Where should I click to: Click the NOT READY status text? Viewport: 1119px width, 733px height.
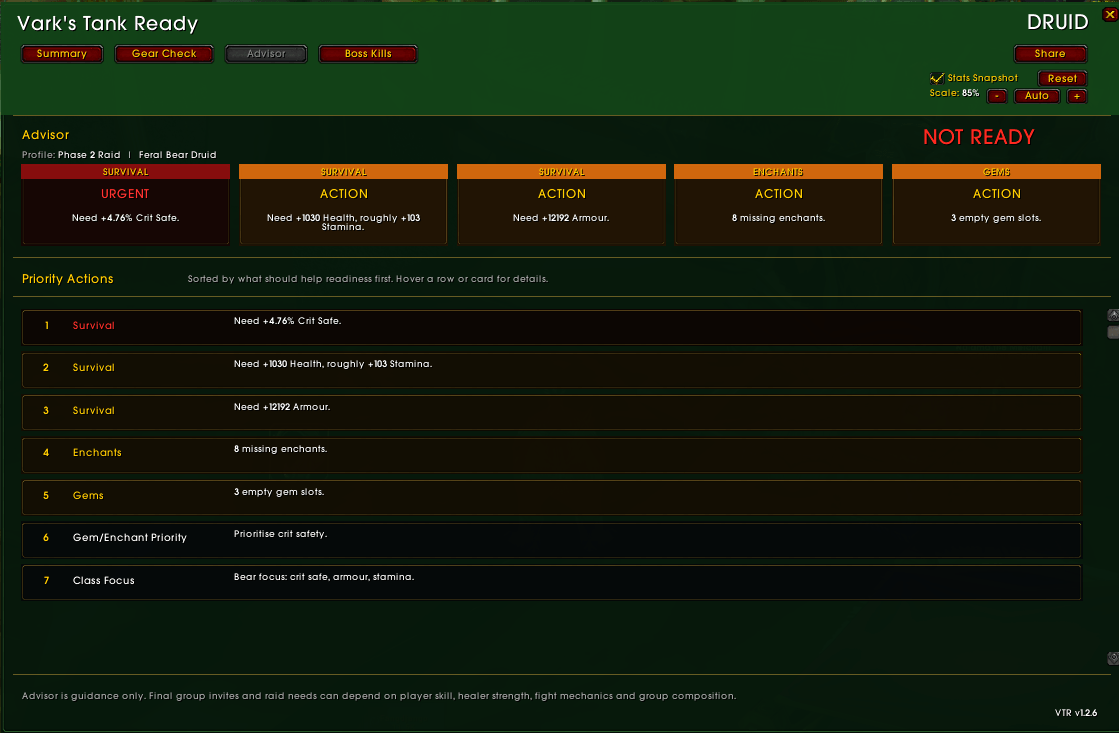[x=978, y=137]
